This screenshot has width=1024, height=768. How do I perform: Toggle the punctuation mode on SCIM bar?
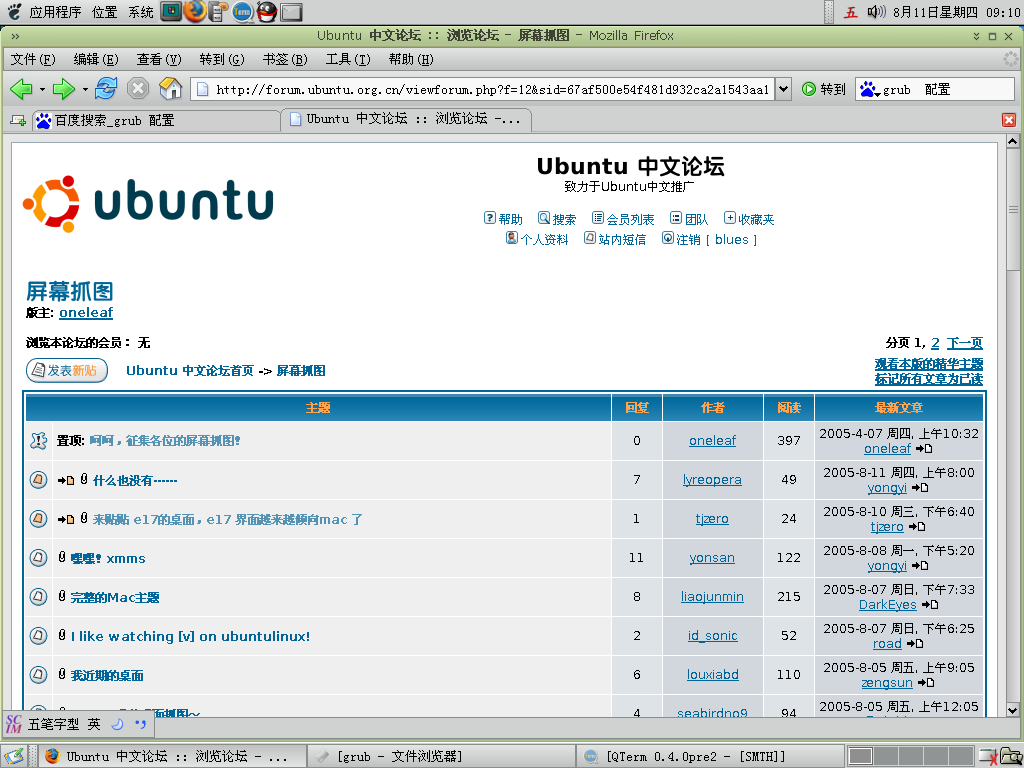[x=140, y=724]
